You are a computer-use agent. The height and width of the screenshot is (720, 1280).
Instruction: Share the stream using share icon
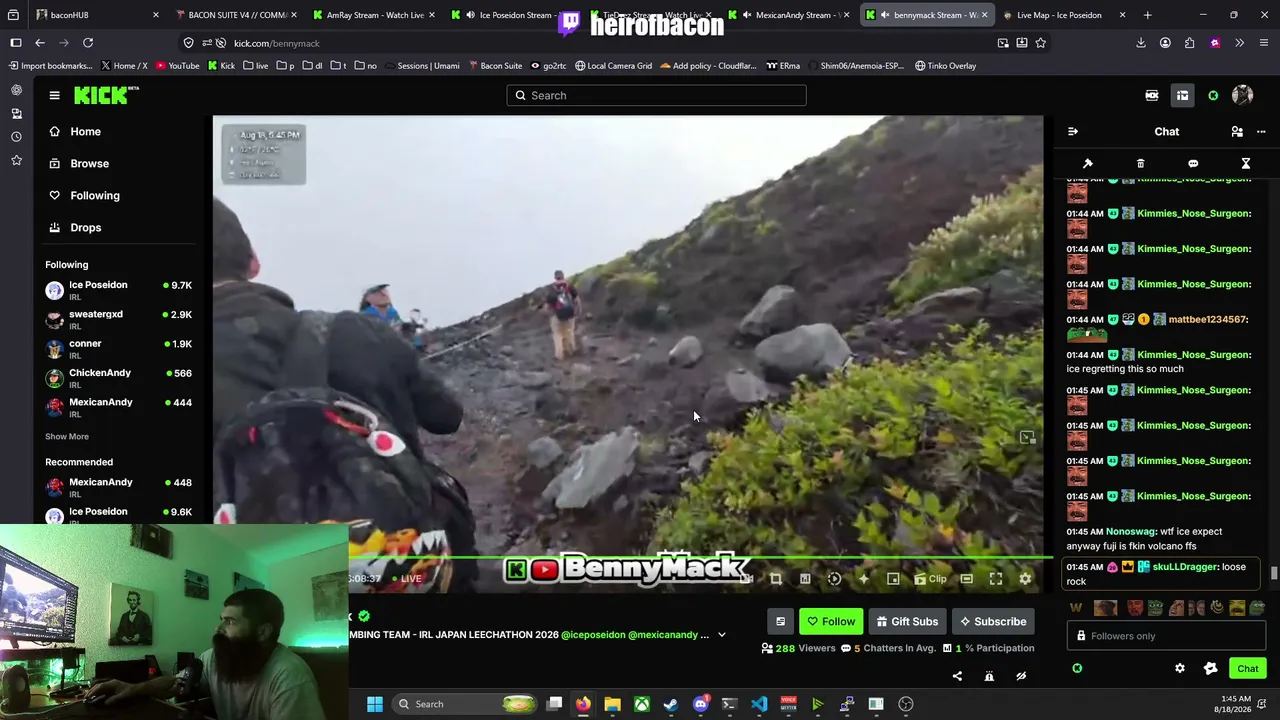coord(957,676)
